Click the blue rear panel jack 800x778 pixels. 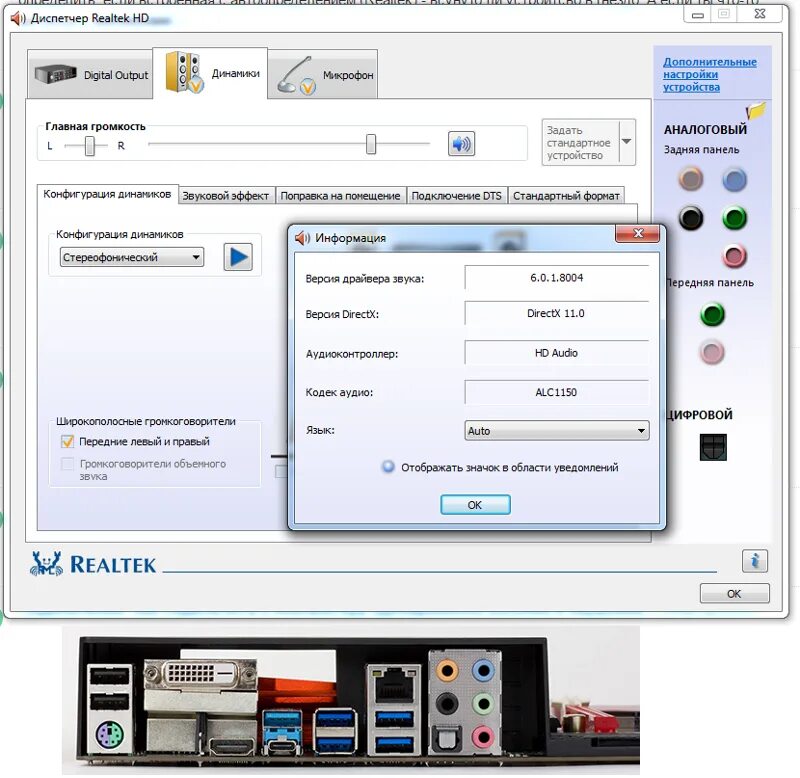(x=734, y=180)
